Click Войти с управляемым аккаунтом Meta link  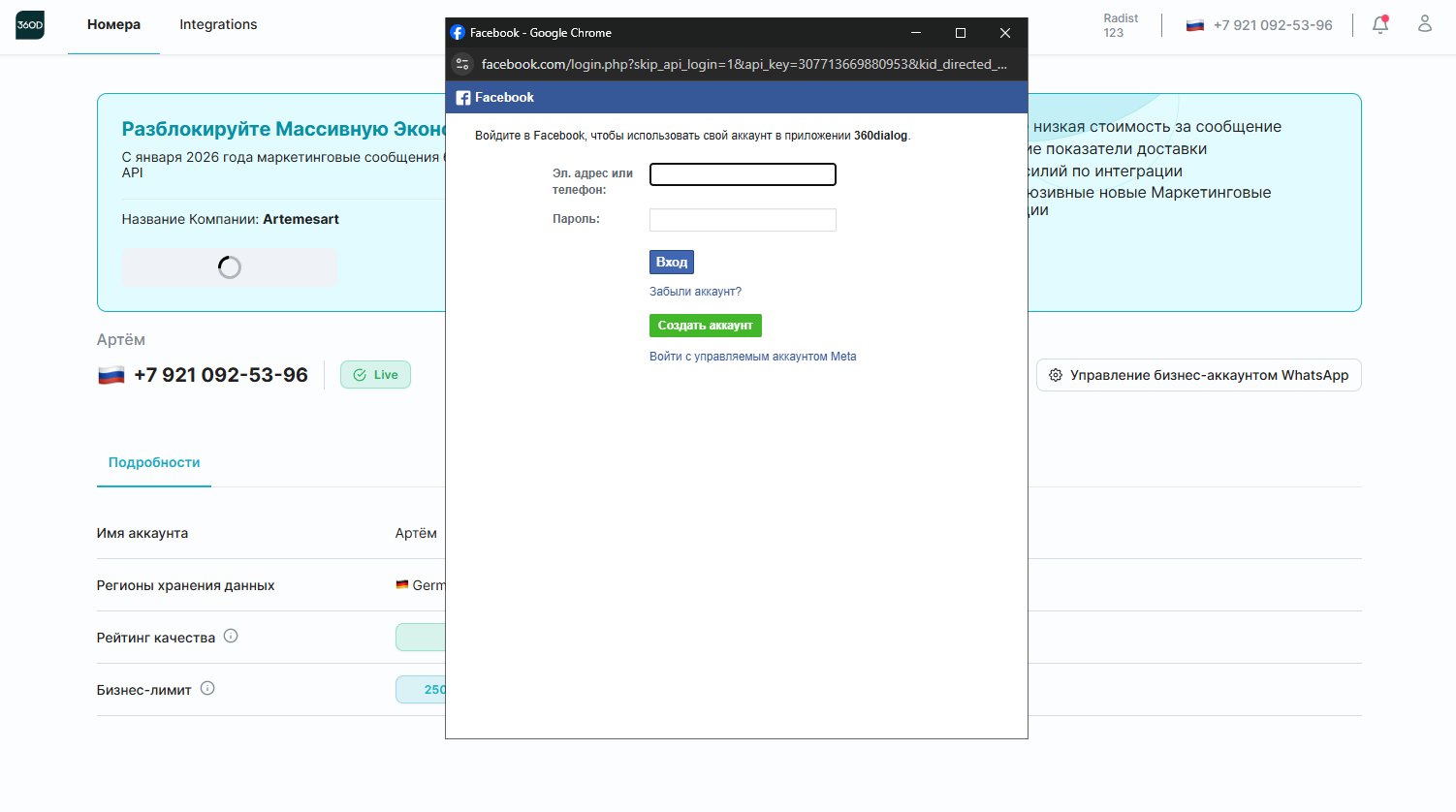pyautogui.click(x=752, y=357)
